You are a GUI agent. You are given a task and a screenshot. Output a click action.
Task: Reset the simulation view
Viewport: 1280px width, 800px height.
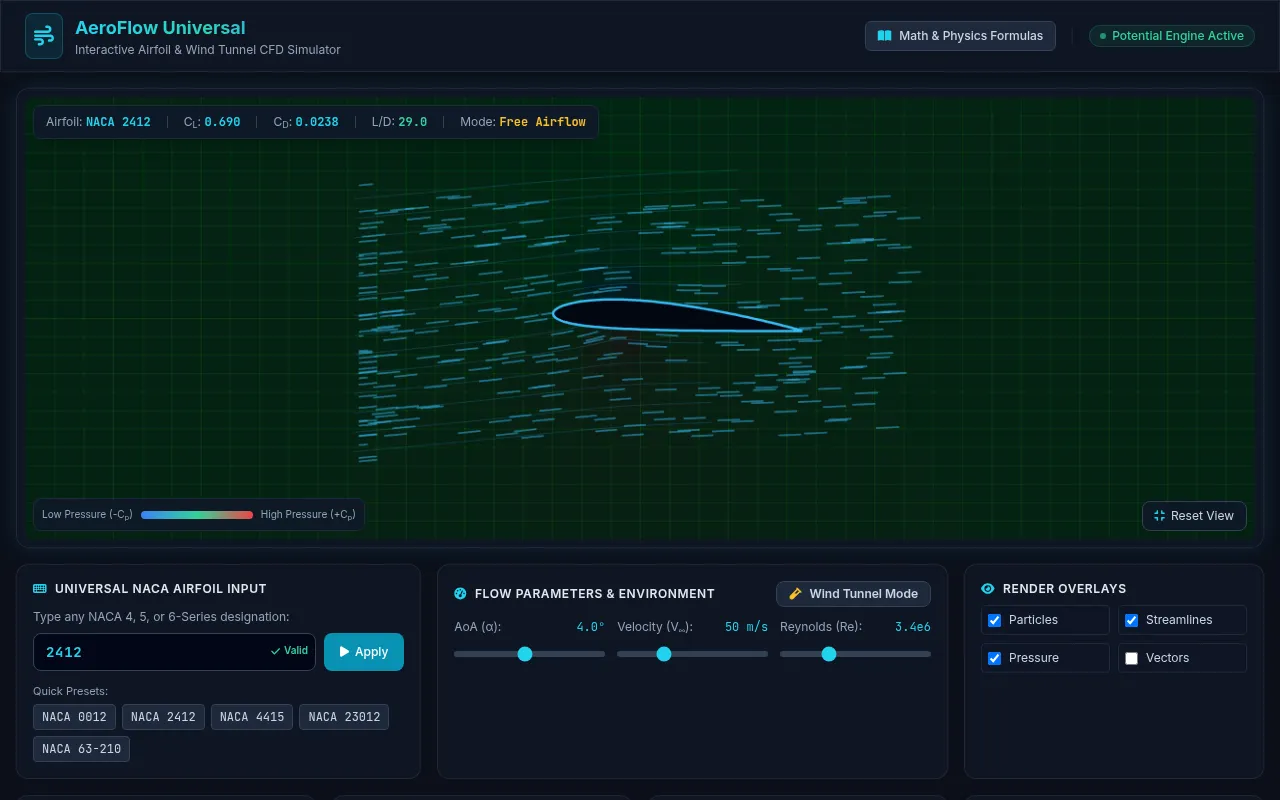(x=1194, y=516)
